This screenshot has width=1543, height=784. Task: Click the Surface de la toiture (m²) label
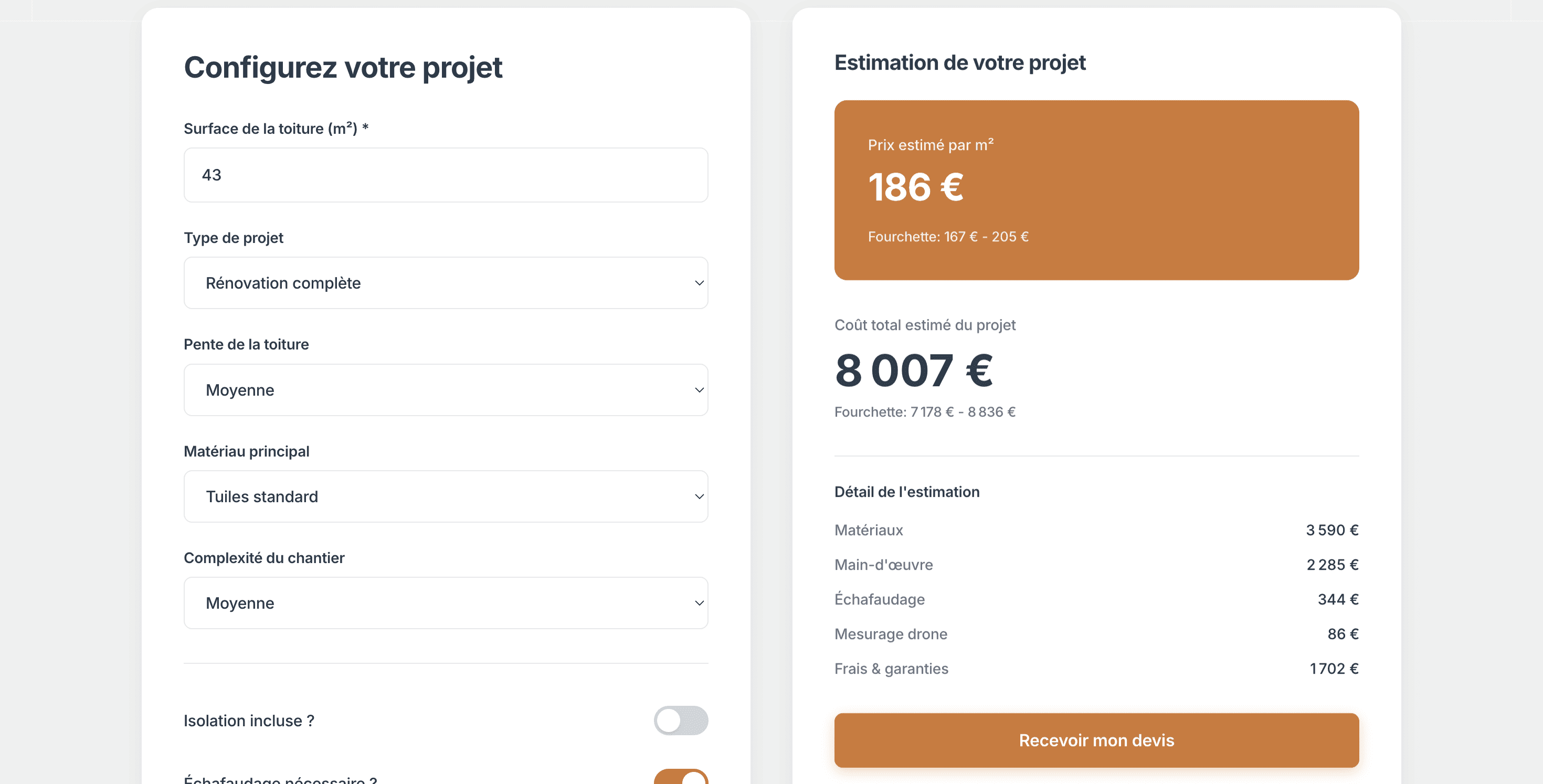click(x=276, y=129)
